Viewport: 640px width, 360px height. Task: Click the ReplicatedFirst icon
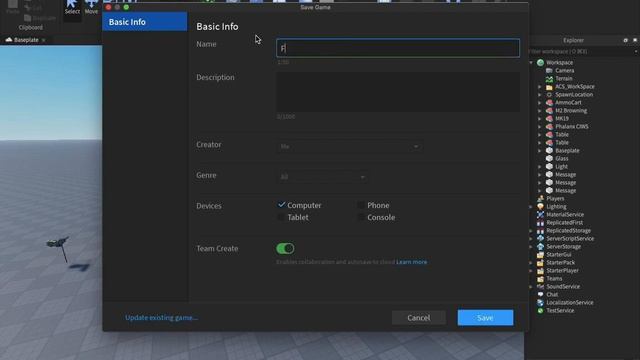coord(540,222)
